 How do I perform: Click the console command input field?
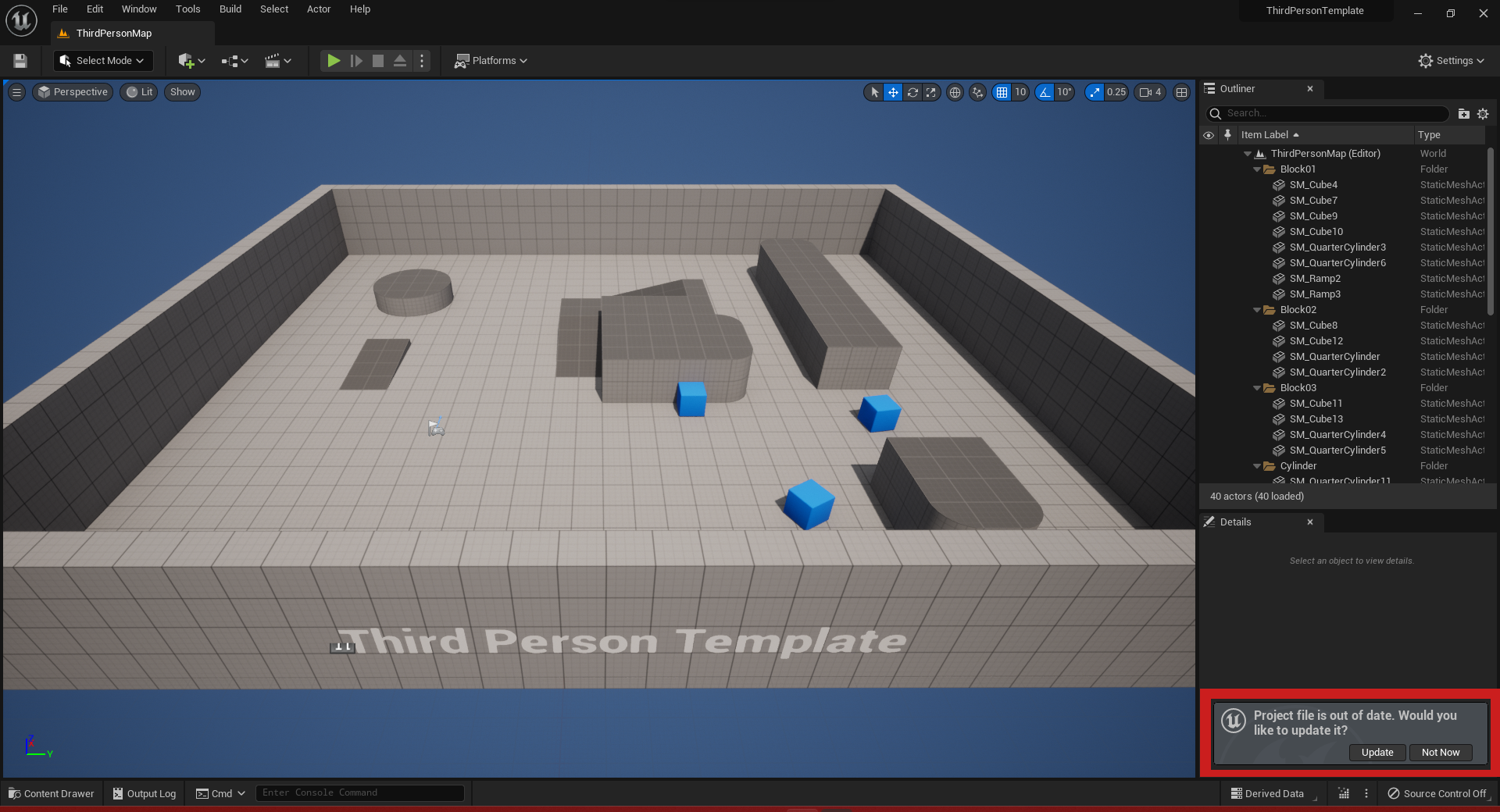click(360, 793)
